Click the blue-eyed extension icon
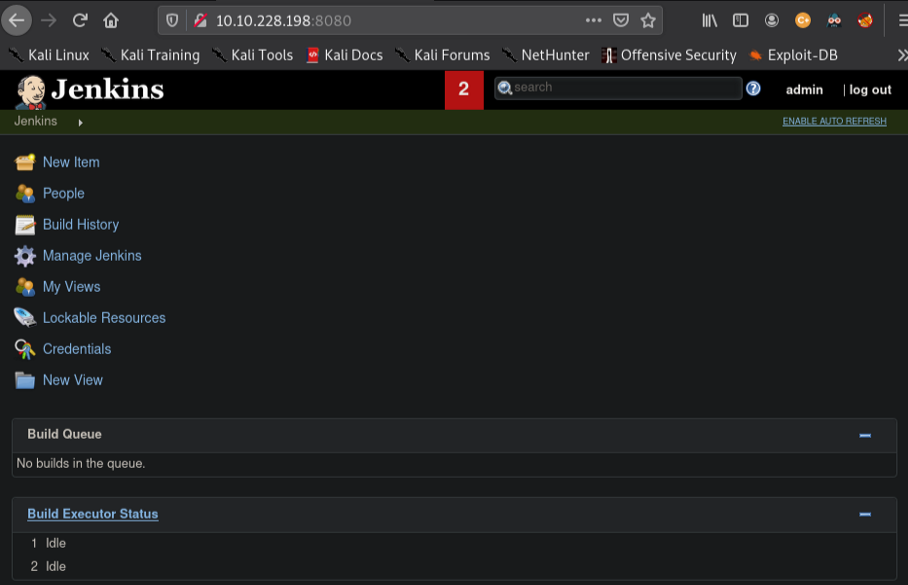 [x=834, y=21]
